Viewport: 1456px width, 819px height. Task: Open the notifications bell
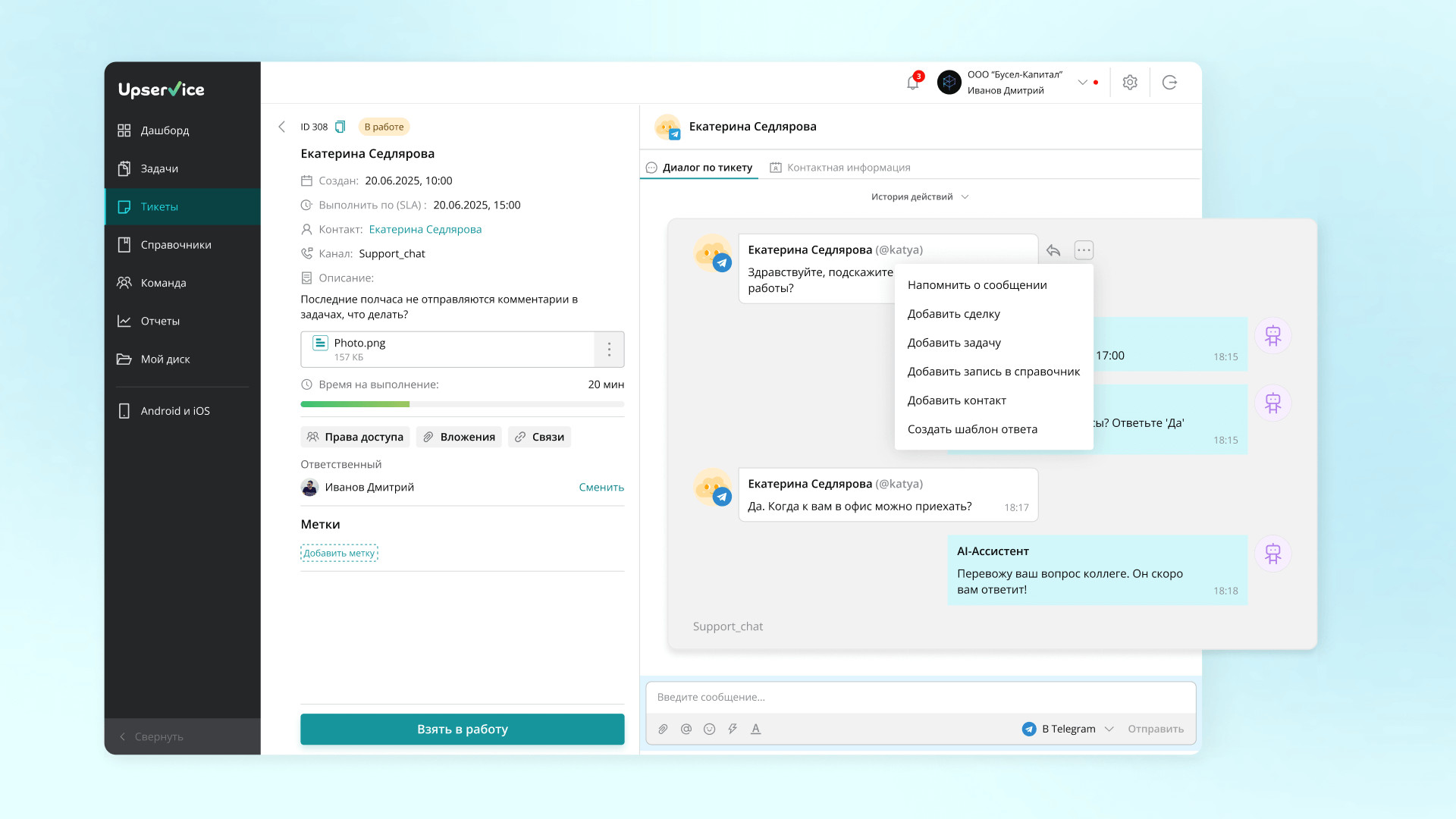912,83
